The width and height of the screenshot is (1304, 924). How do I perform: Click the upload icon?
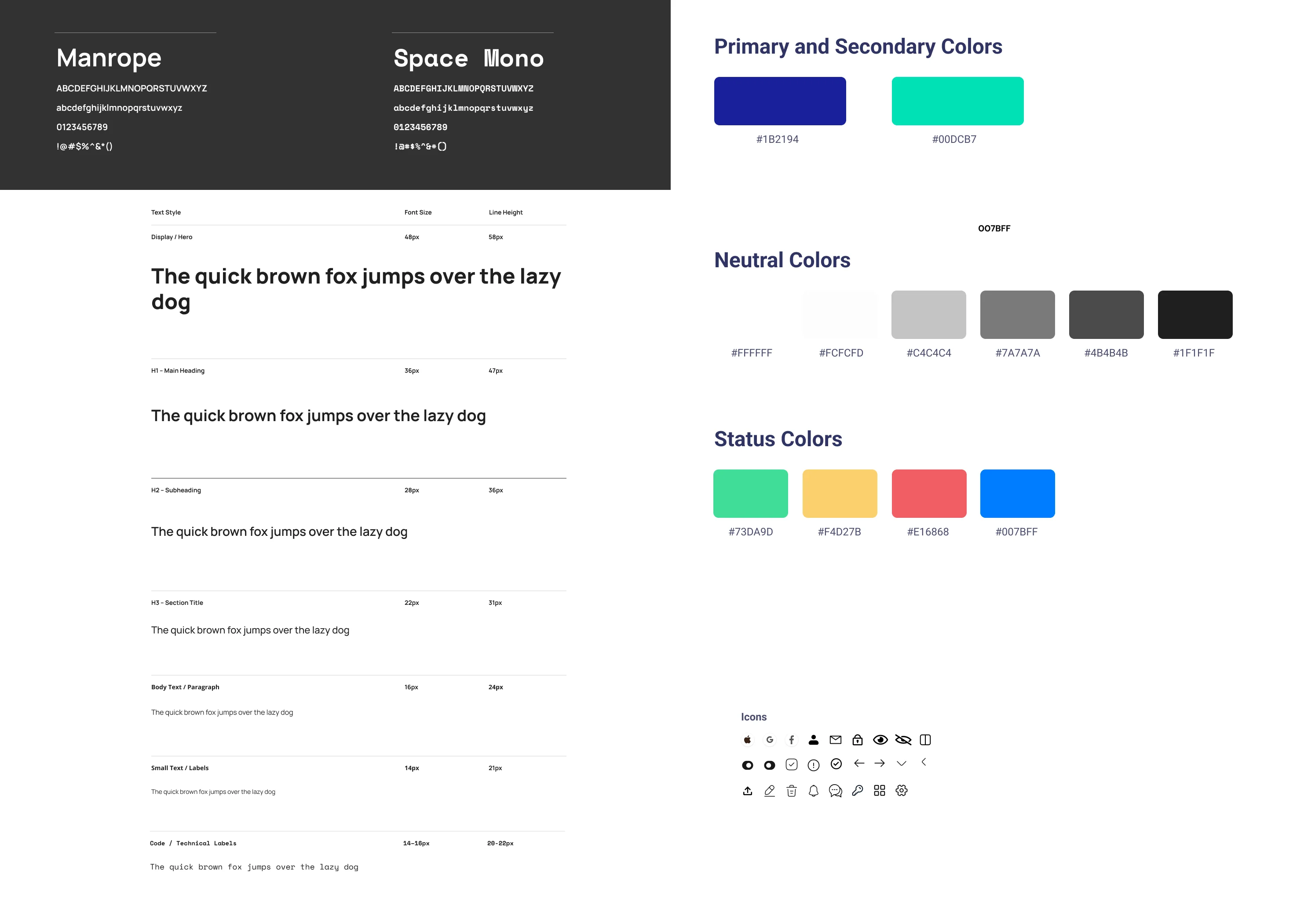click(747, 791)
